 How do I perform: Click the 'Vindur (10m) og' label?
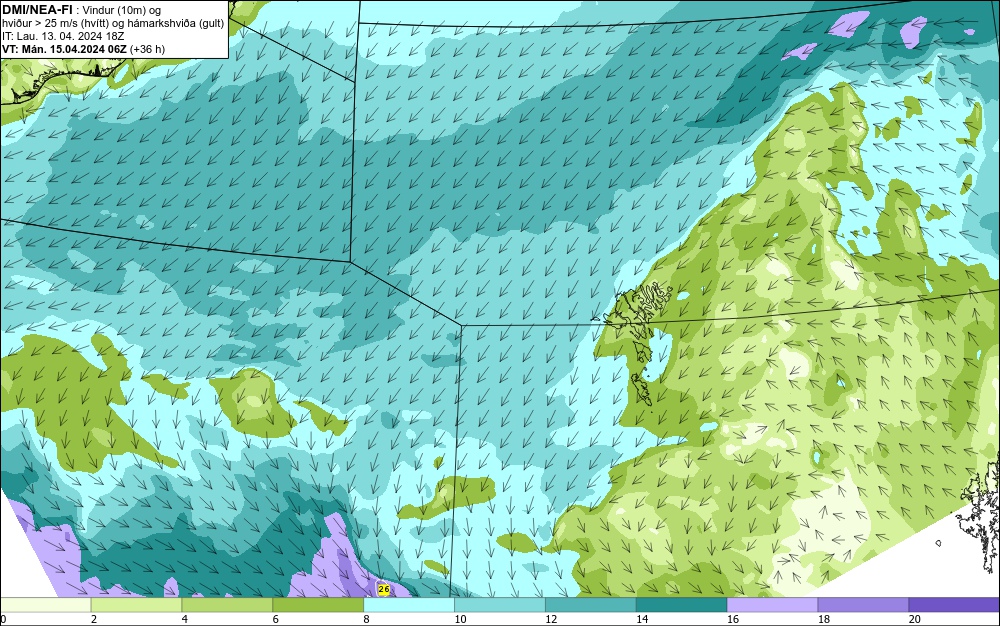tap(122, 10)
